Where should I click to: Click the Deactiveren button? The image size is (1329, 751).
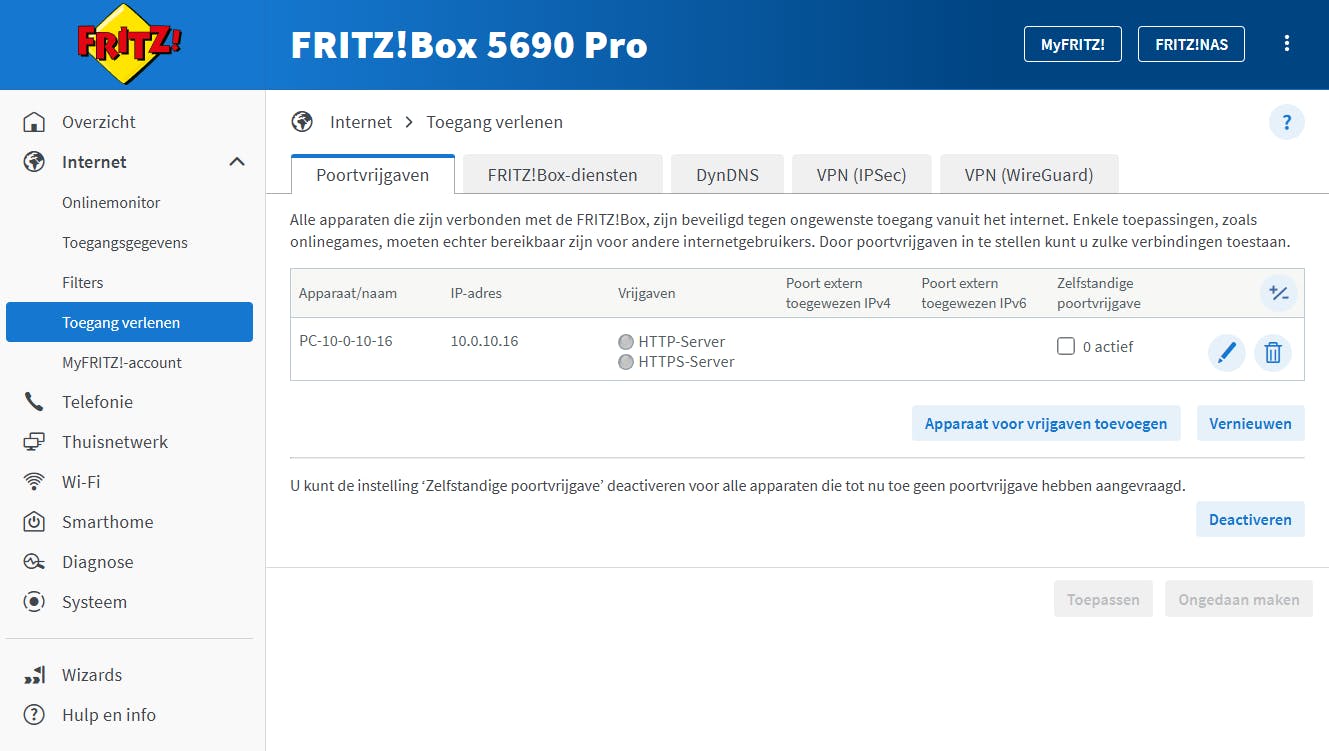tap(1250, 519)
